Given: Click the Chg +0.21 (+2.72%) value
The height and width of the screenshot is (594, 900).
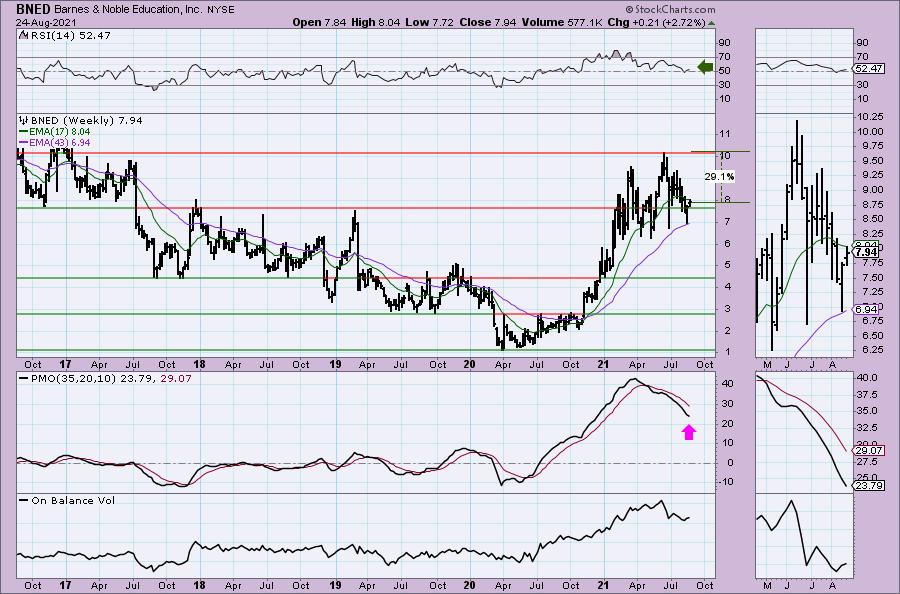Looking at the screenshot, I should click(x=656, y=22).
